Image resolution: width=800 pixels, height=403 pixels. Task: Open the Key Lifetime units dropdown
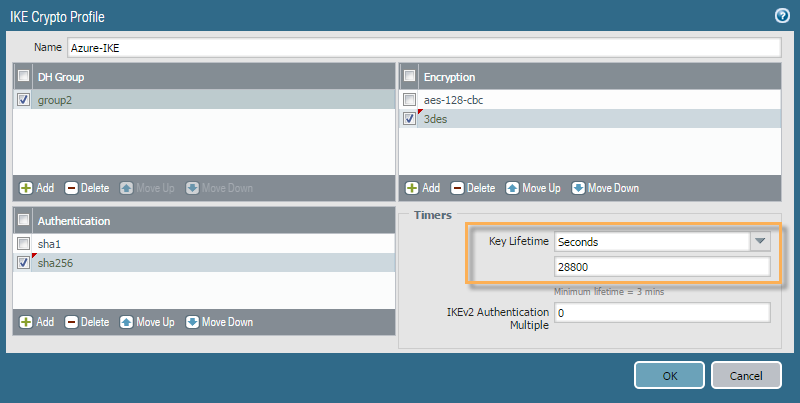point(760,241)
